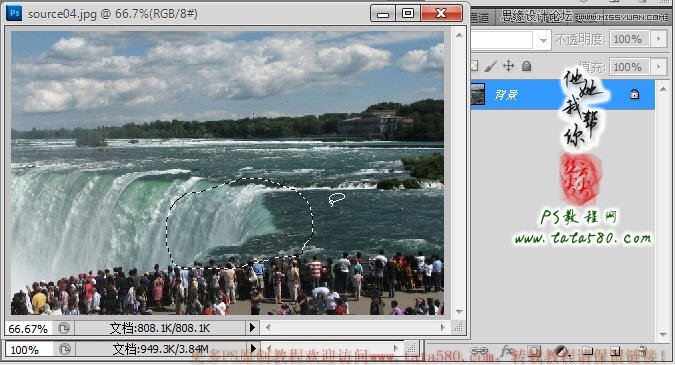Toggle the lock position icon
This screenshot has height=365, width=675.
coord(508,66)
